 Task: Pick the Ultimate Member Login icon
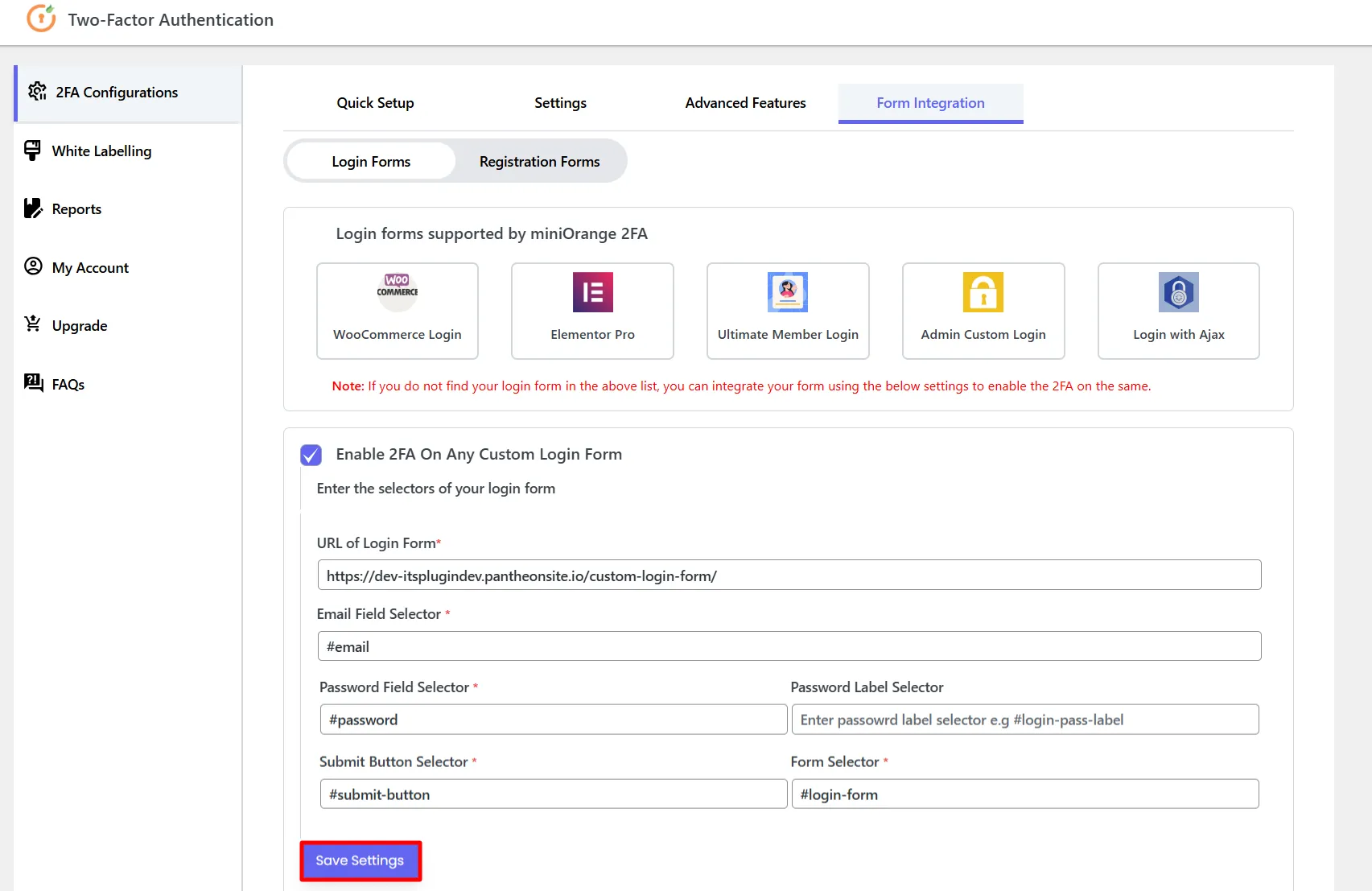787,292
